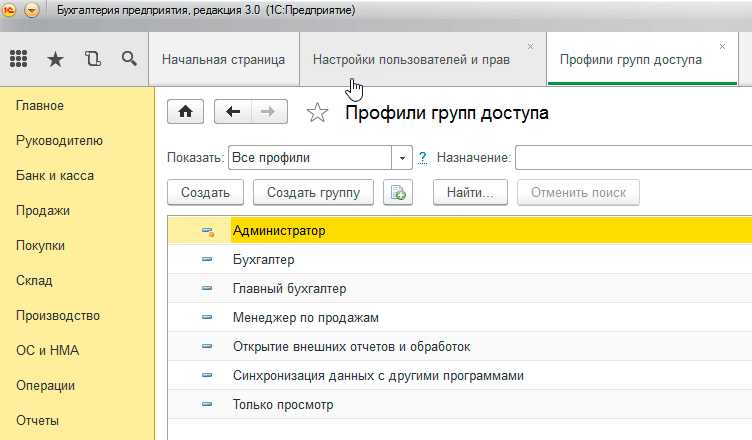Click the global search magnifier icon
752x440 pixels.
[x=129, y=59]
